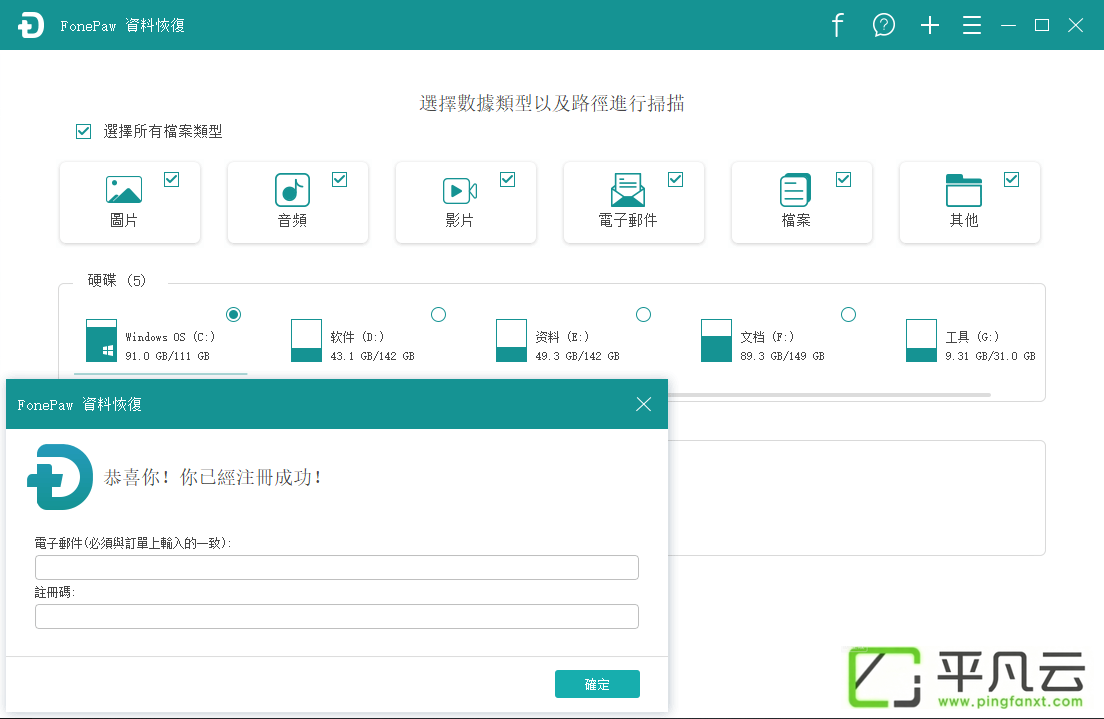Select the 影片 video type icon

click(x=460, y=190)
